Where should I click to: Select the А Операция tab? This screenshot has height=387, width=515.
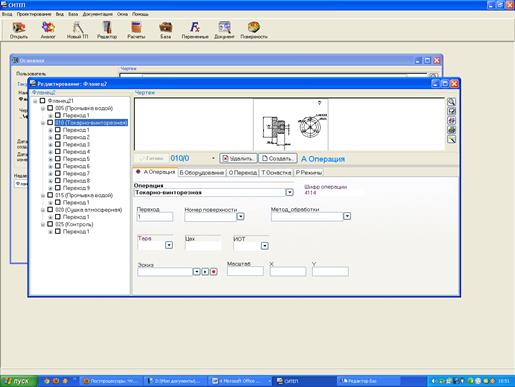156,172
